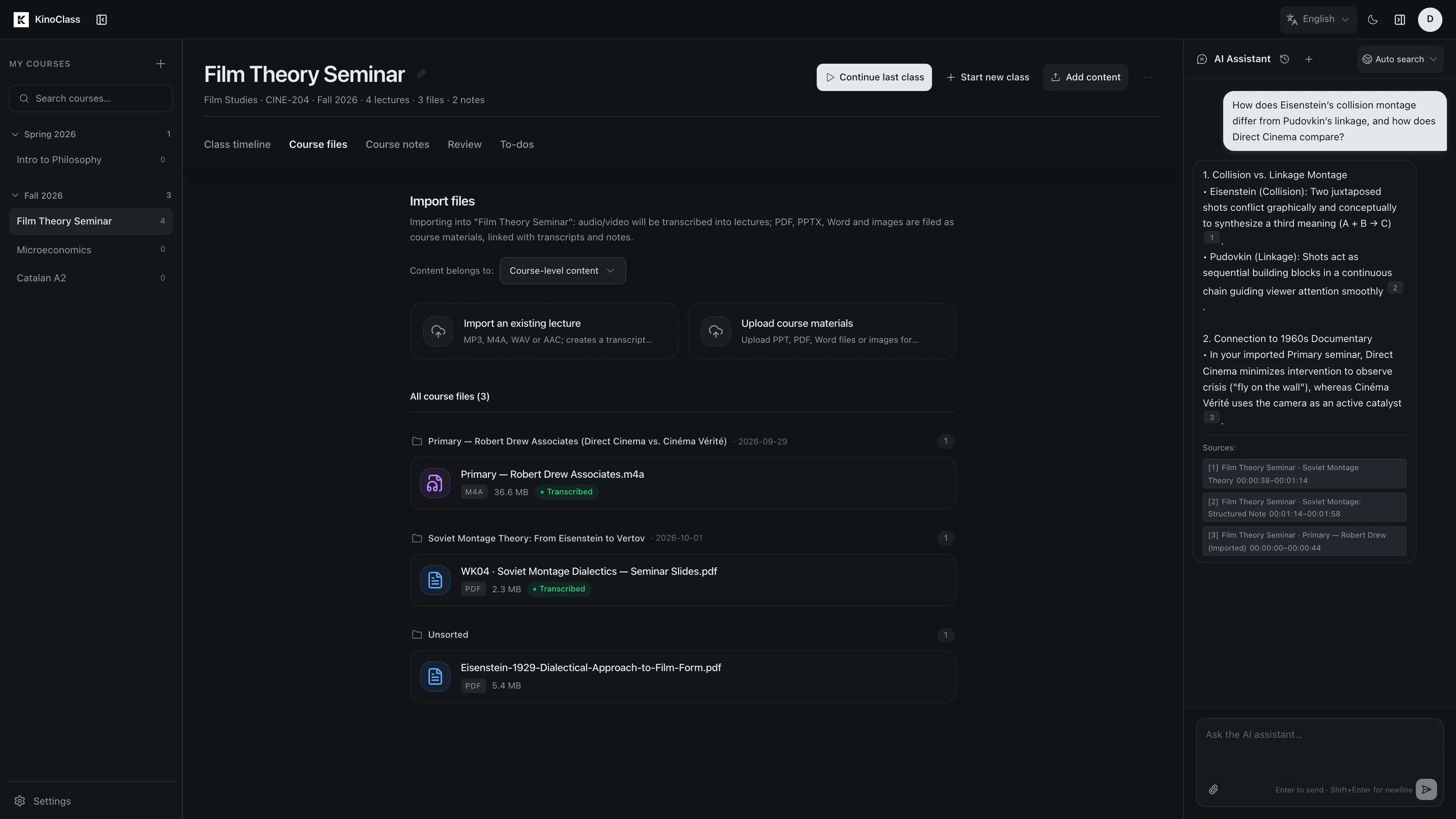The image size is (1456, 819).
Task: Focus the Search courses field
Action: pos(91,98)
